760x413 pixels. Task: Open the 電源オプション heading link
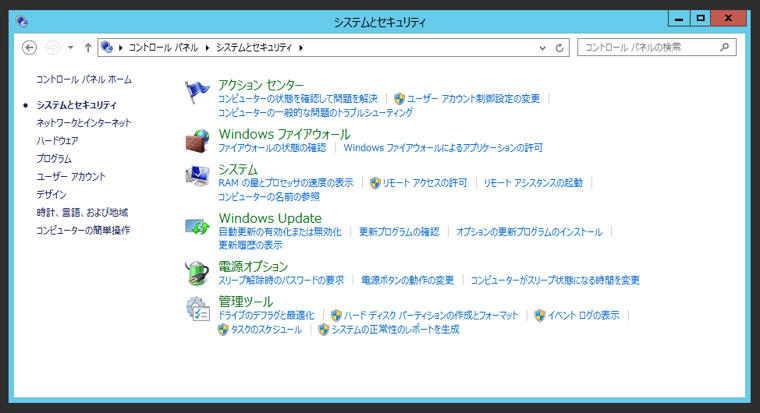coord(253,266)
